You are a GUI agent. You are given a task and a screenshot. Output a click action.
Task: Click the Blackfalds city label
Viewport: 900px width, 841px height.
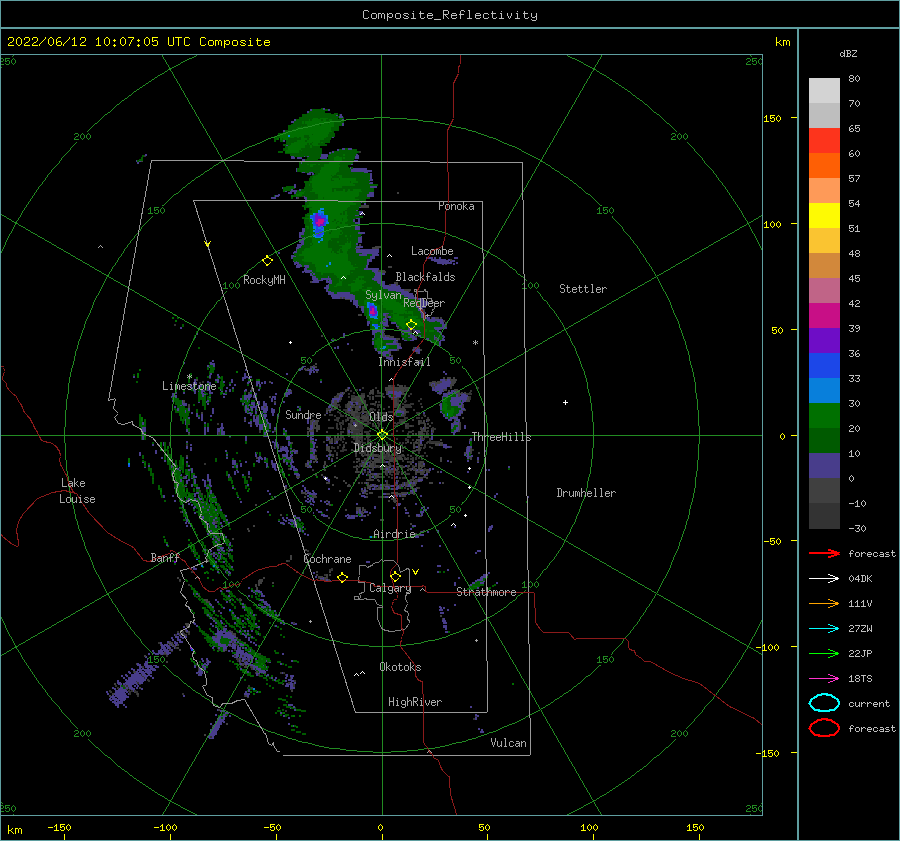pos(425,277)
